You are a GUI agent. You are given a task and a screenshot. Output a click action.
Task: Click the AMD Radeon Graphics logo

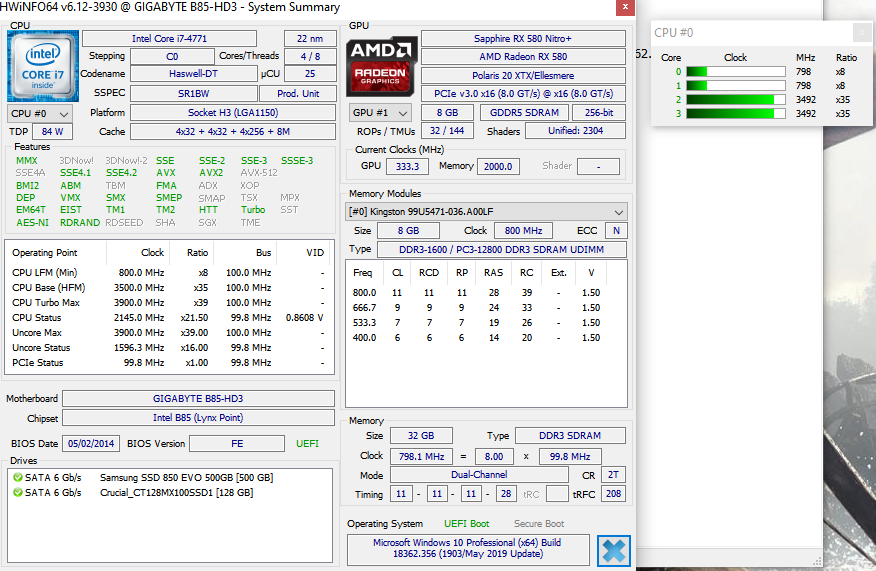coord(382,67)
